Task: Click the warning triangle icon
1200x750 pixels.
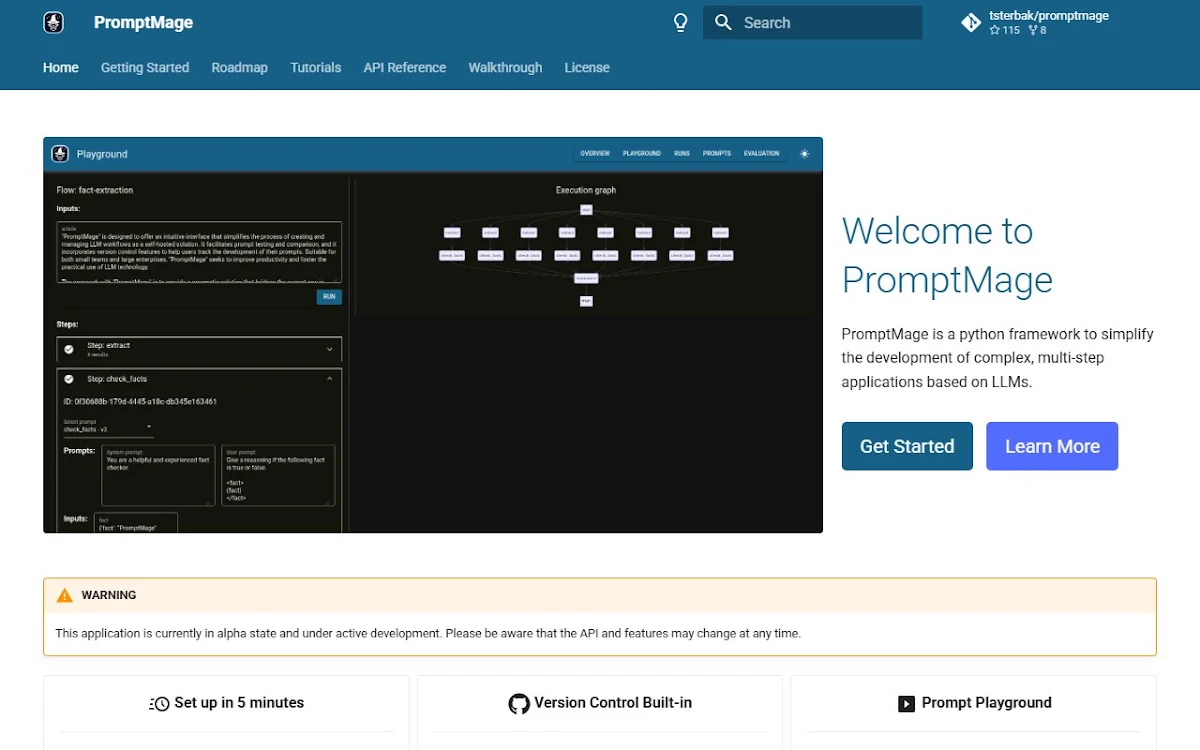Action: (x=65, y=595)
